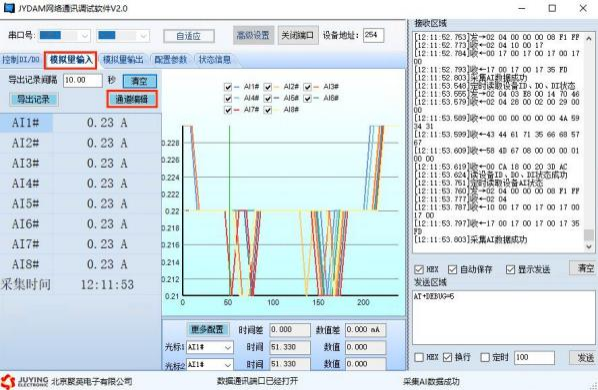Click the receive area scrollbar down arrow
Viewport: 598px width, 390px height.
coord(589,247)
